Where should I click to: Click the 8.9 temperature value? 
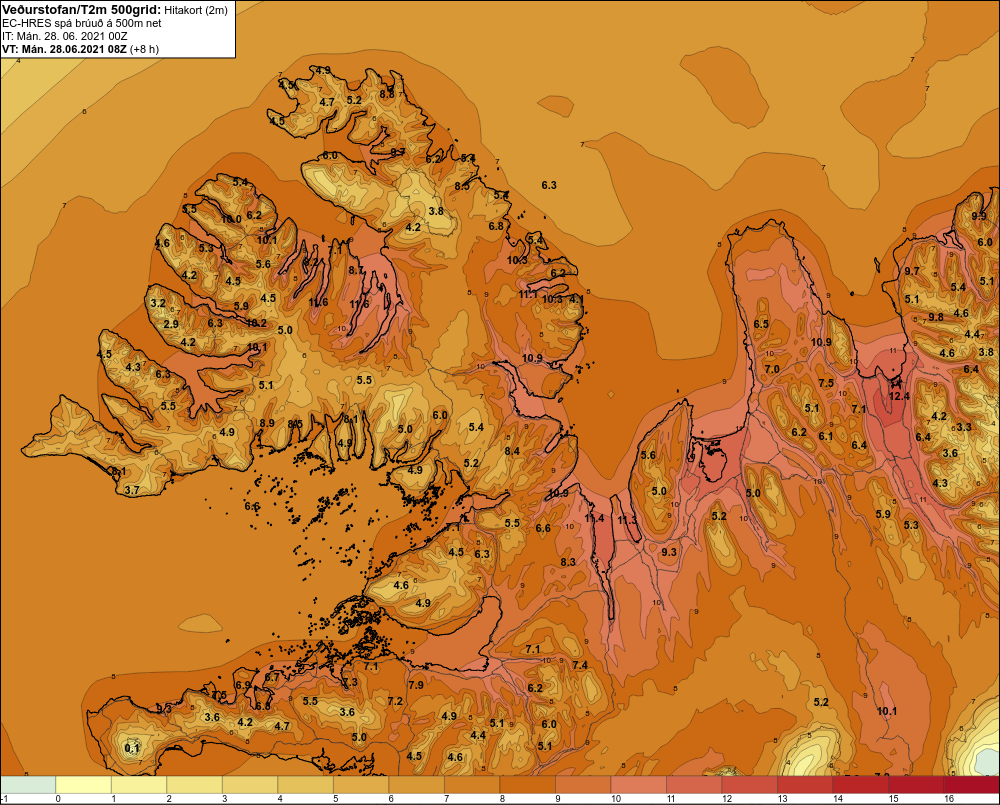coord(267,423)
